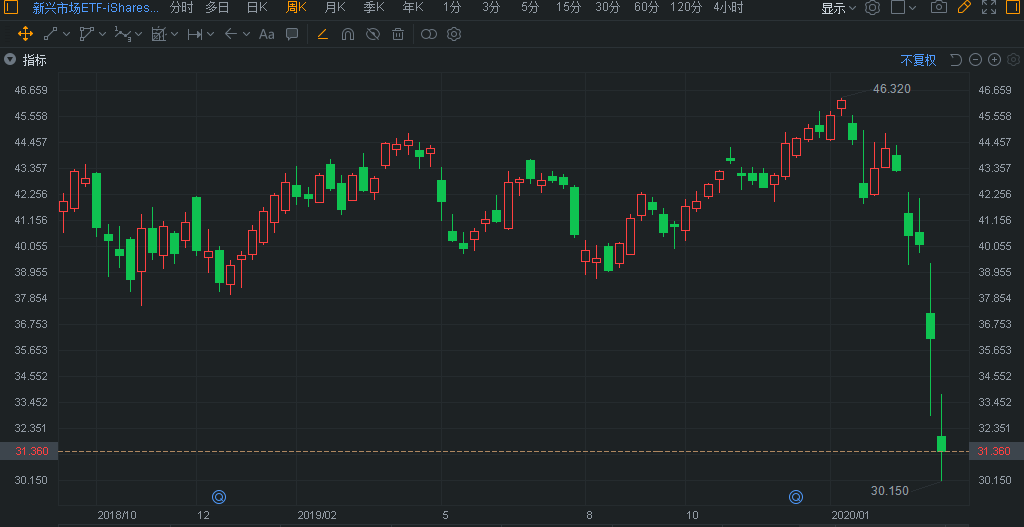Open the 显示 display dropdown
This screenshot has width=1024, height=527.
tap(838, 8)
